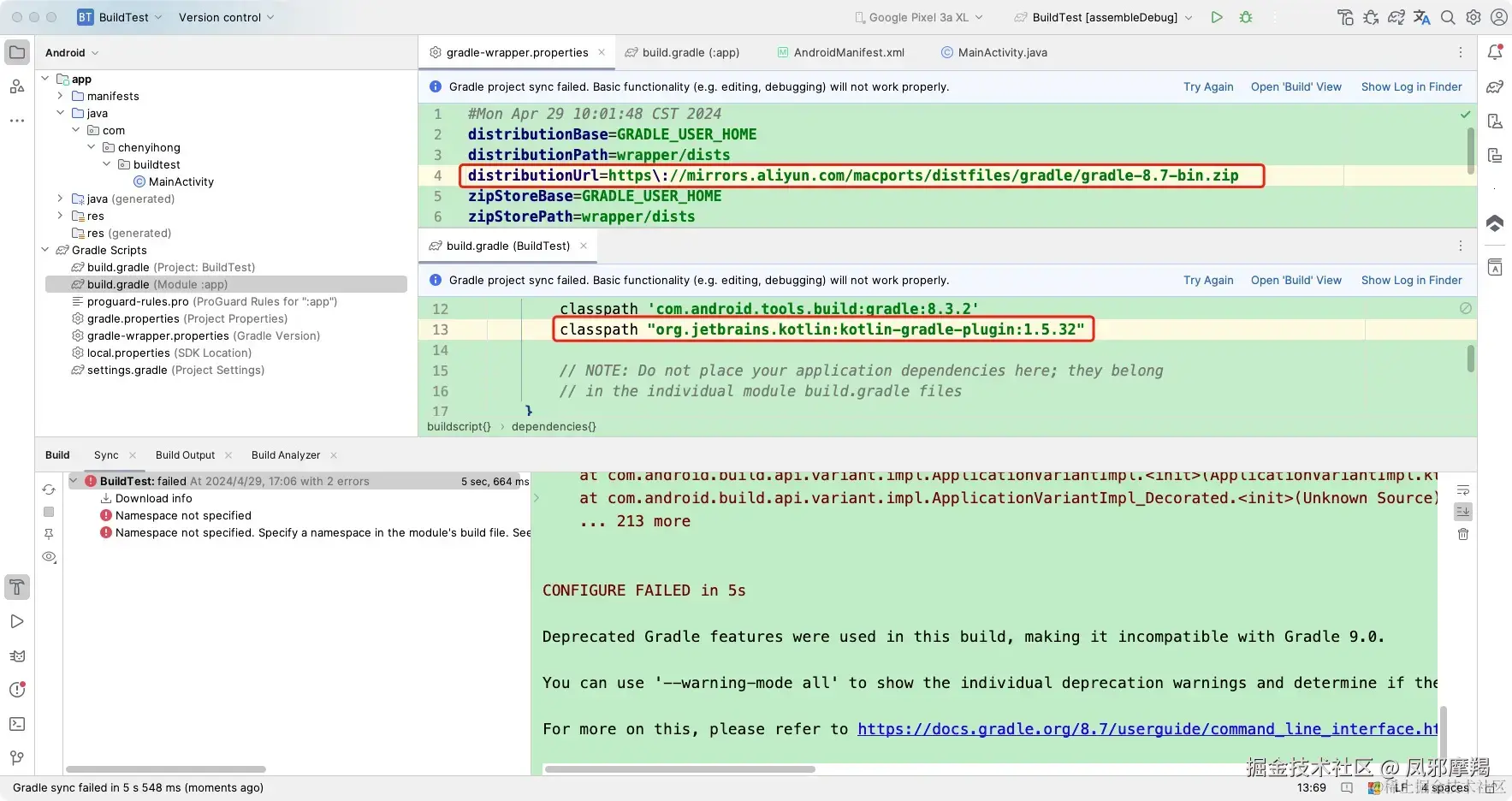Screen dimensions: 1512x801
Task: Switch to the MainActivity.java tab
Action: 994,52
